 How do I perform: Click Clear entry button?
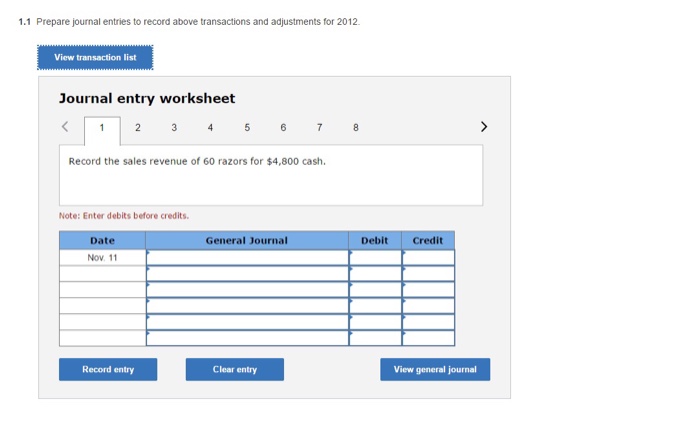tap(235, 369)
